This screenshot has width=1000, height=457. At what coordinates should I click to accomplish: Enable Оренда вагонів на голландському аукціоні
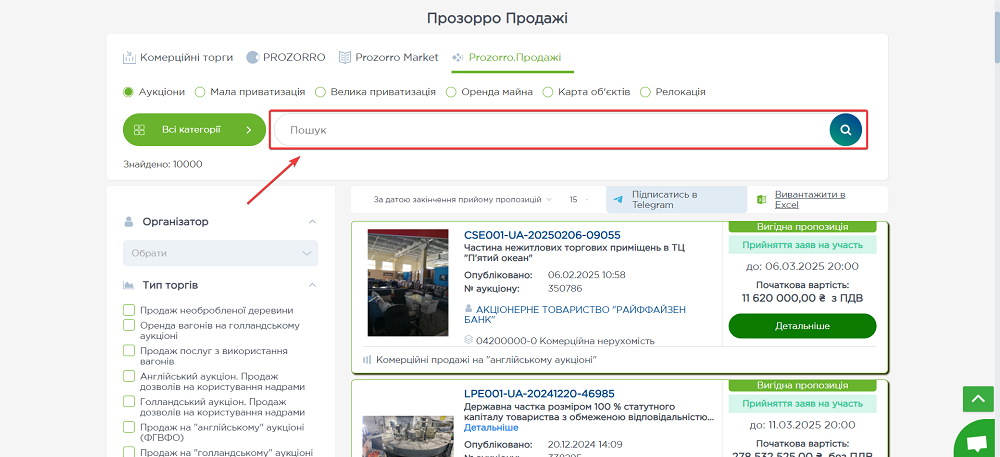[129, 325]
